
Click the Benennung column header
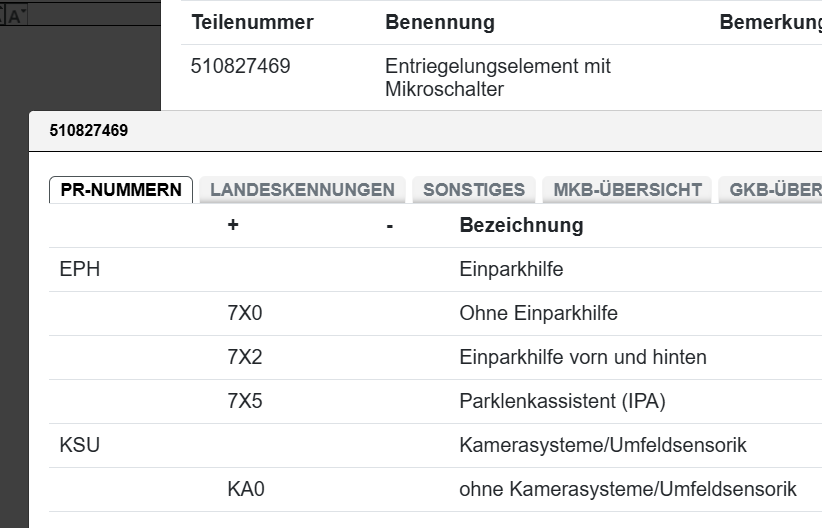point(440,22)
